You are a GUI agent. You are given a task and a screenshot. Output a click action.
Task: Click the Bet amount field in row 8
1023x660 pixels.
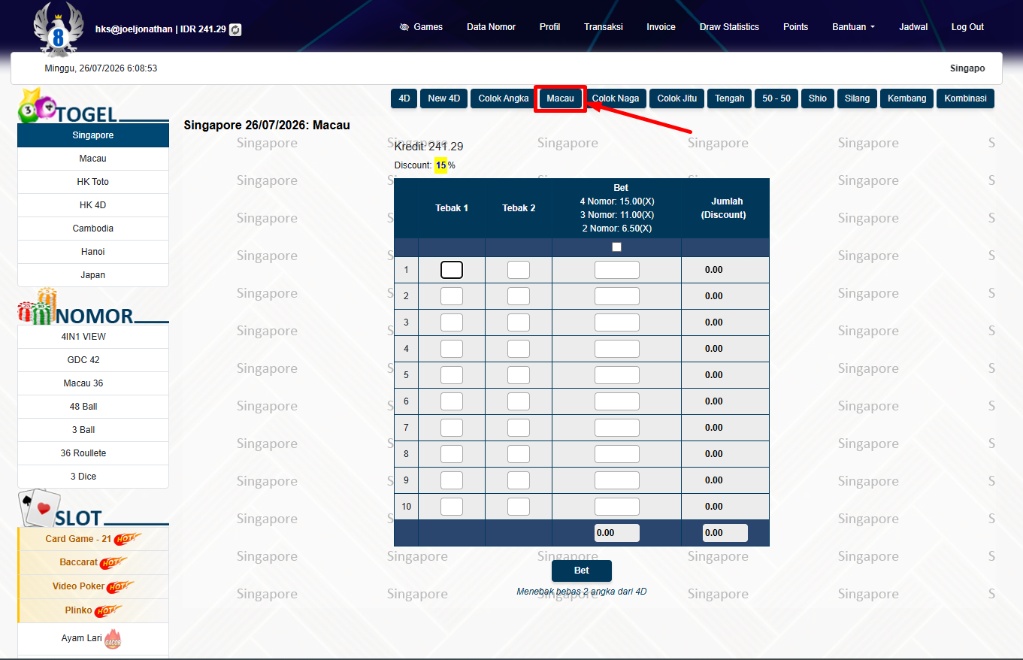click(x=617, y=454)
